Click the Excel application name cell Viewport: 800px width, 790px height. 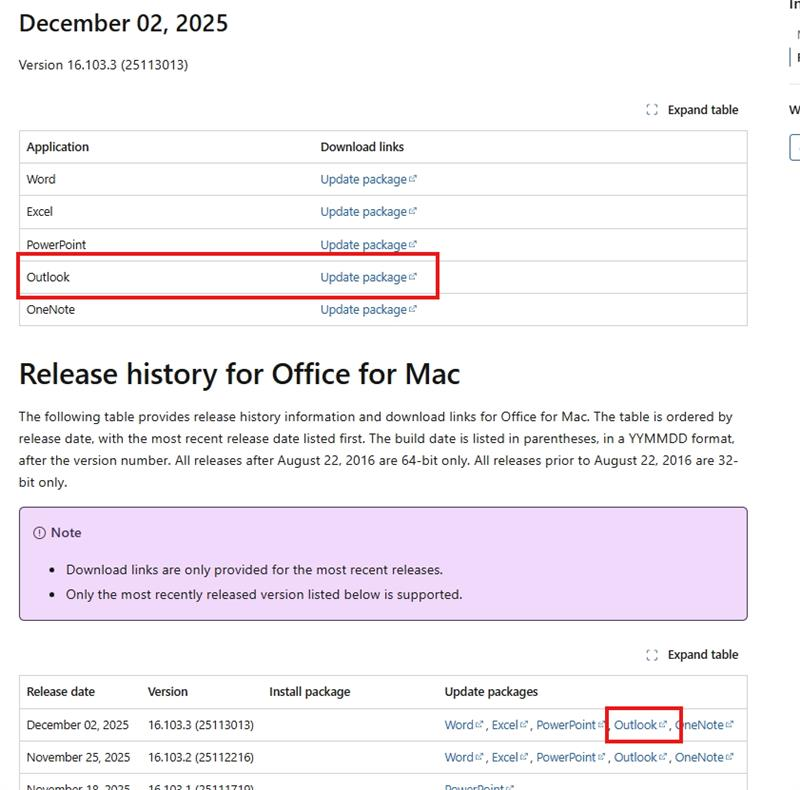pos(39,212)
